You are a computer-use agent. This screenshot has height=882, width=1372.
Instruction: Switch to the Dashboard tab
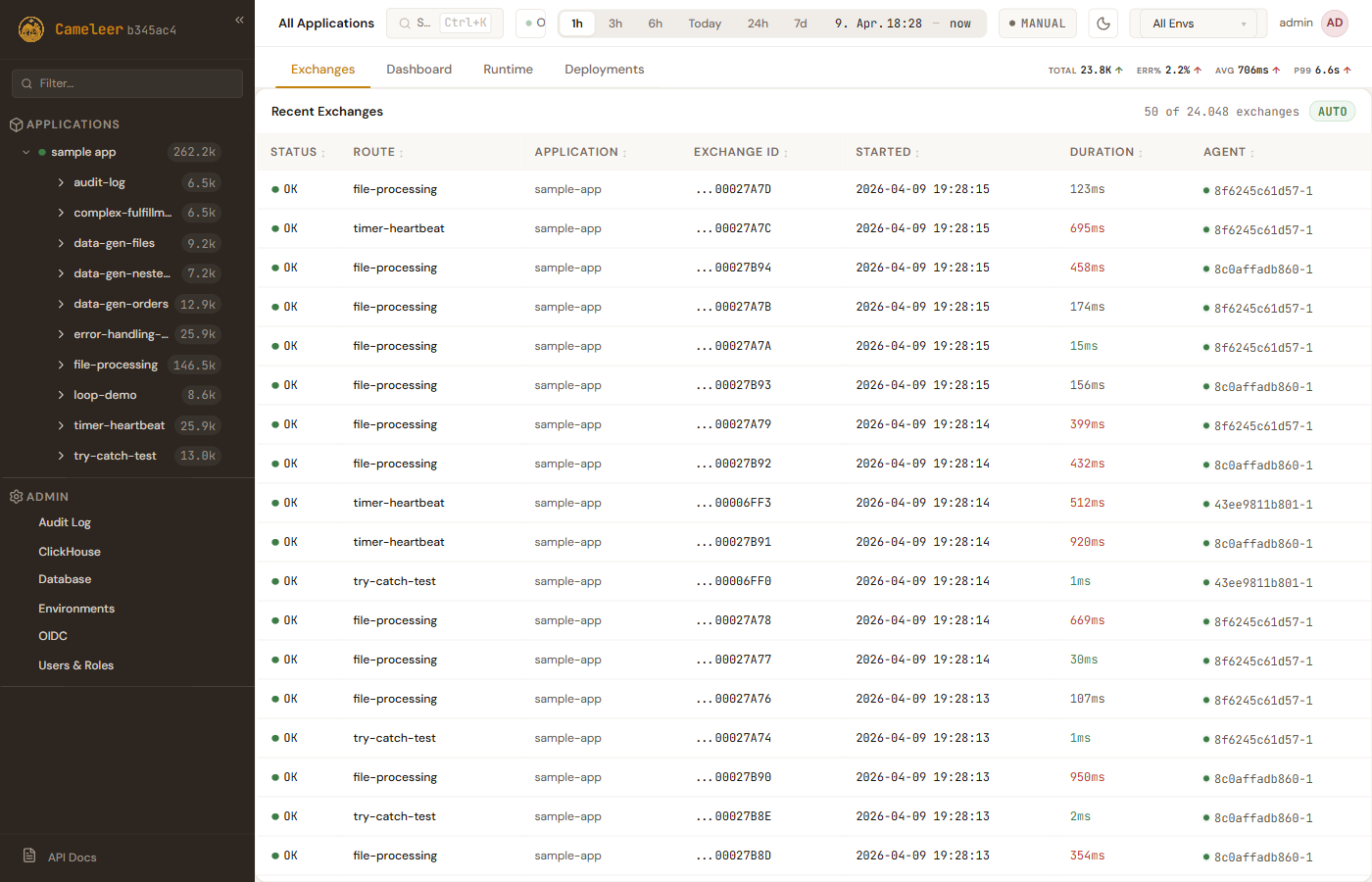point(418,70)
